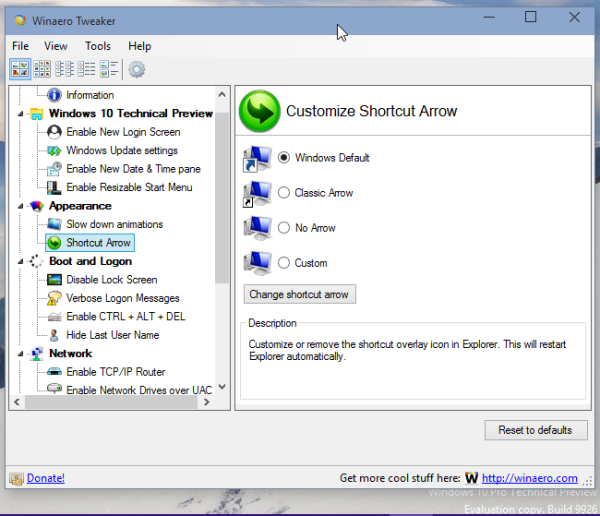Select Verbose Logon Messages tree item
Viewport: 600px width, 516px height.
123,298
